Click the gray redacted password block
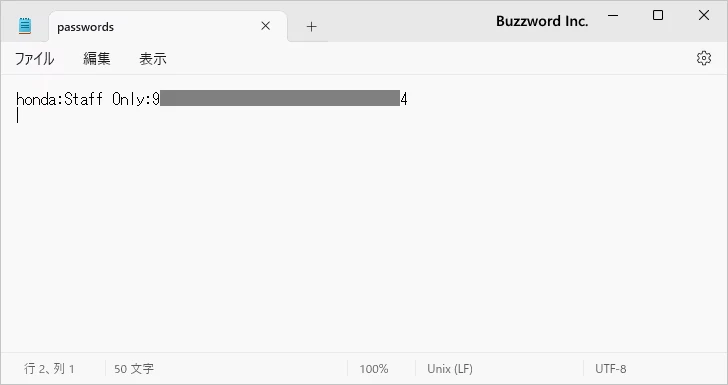The height and width of the screenshot is (385, 728). tap(280, 98)
